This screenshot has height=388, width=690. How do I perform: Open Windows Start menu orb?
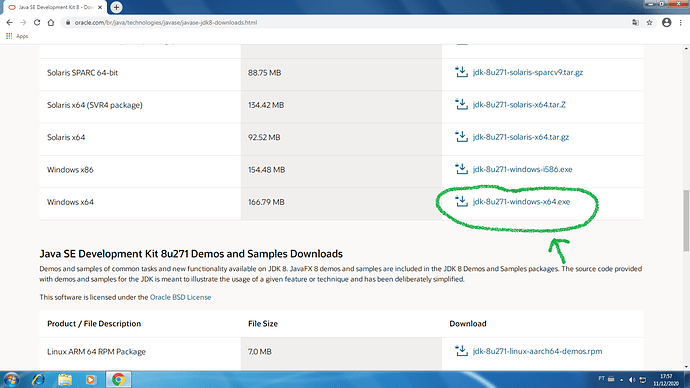(11, 379)
